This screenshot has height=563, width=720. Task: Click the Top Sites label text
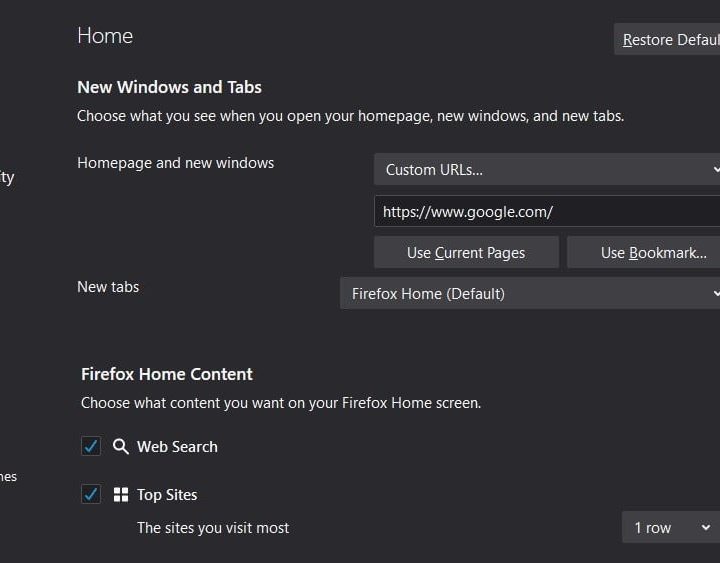pyautogui.click(x=167, y=495)
